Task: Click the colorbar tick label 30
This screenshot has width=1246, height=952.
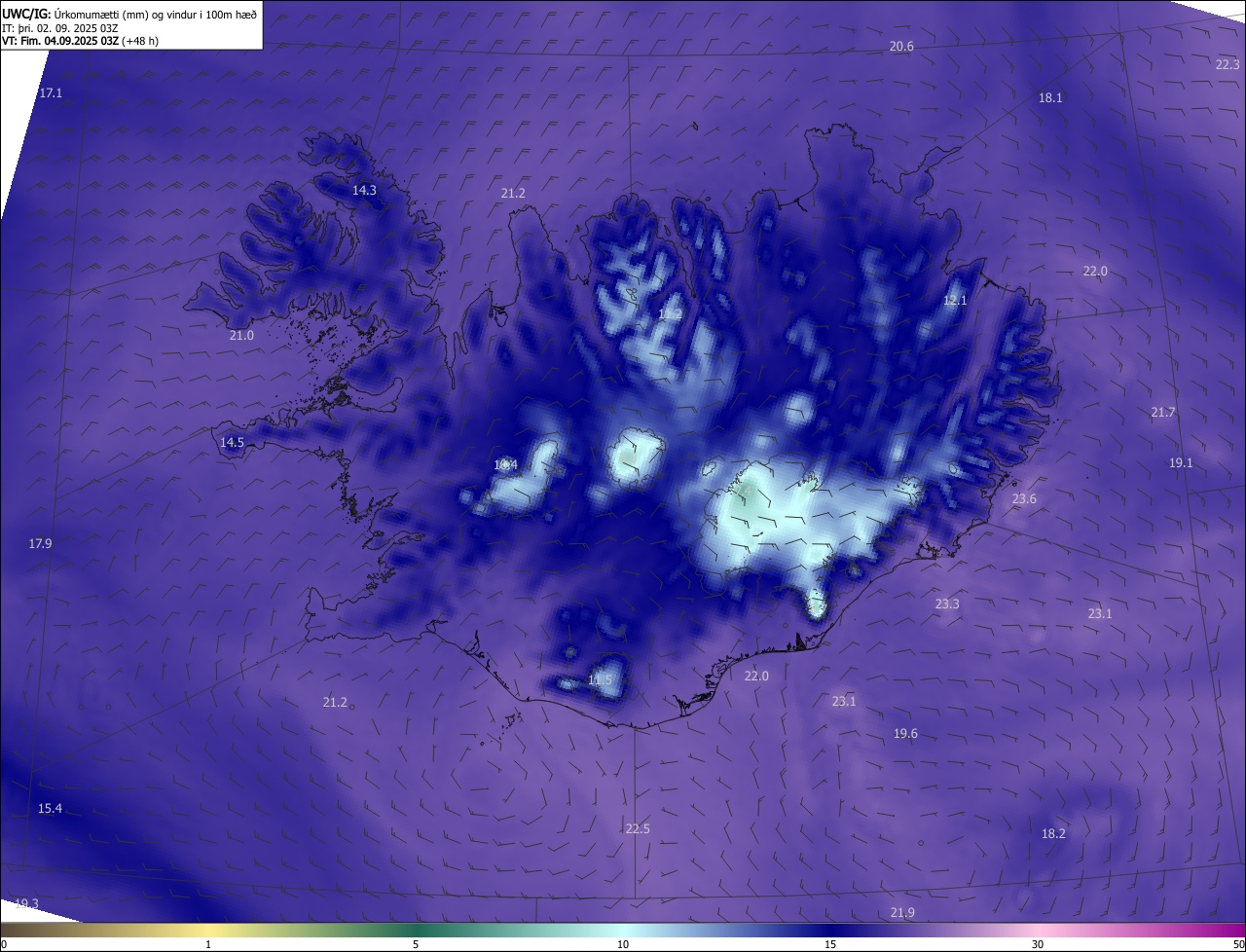Action: [1038, 944]
